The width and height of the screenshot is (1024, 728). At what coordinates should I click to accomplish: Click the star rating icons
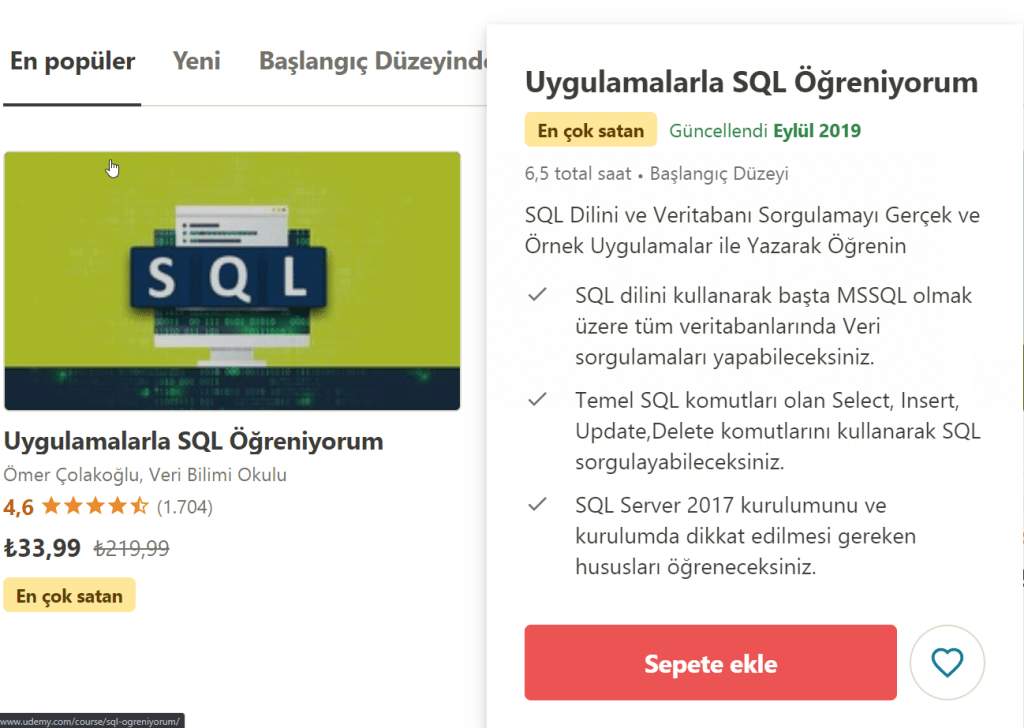coord(94,507)
